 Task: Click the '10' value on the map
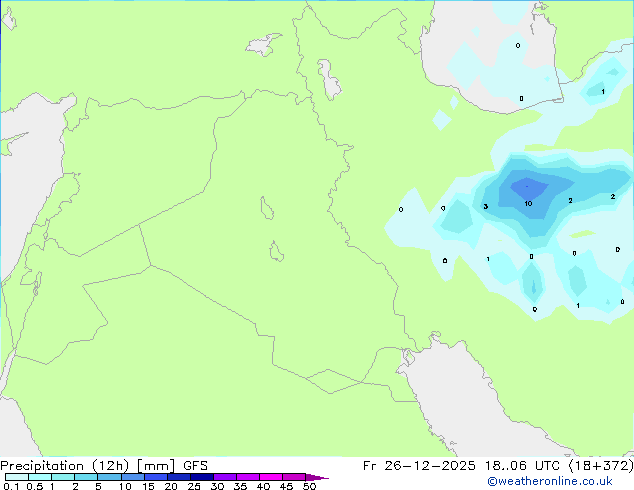pyautogui.click(x=528, y=204)
